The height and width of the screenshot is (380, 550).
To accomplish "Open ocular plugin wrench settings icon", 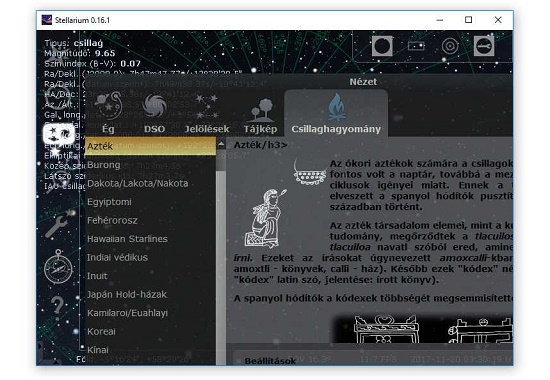I will (484, 46).
